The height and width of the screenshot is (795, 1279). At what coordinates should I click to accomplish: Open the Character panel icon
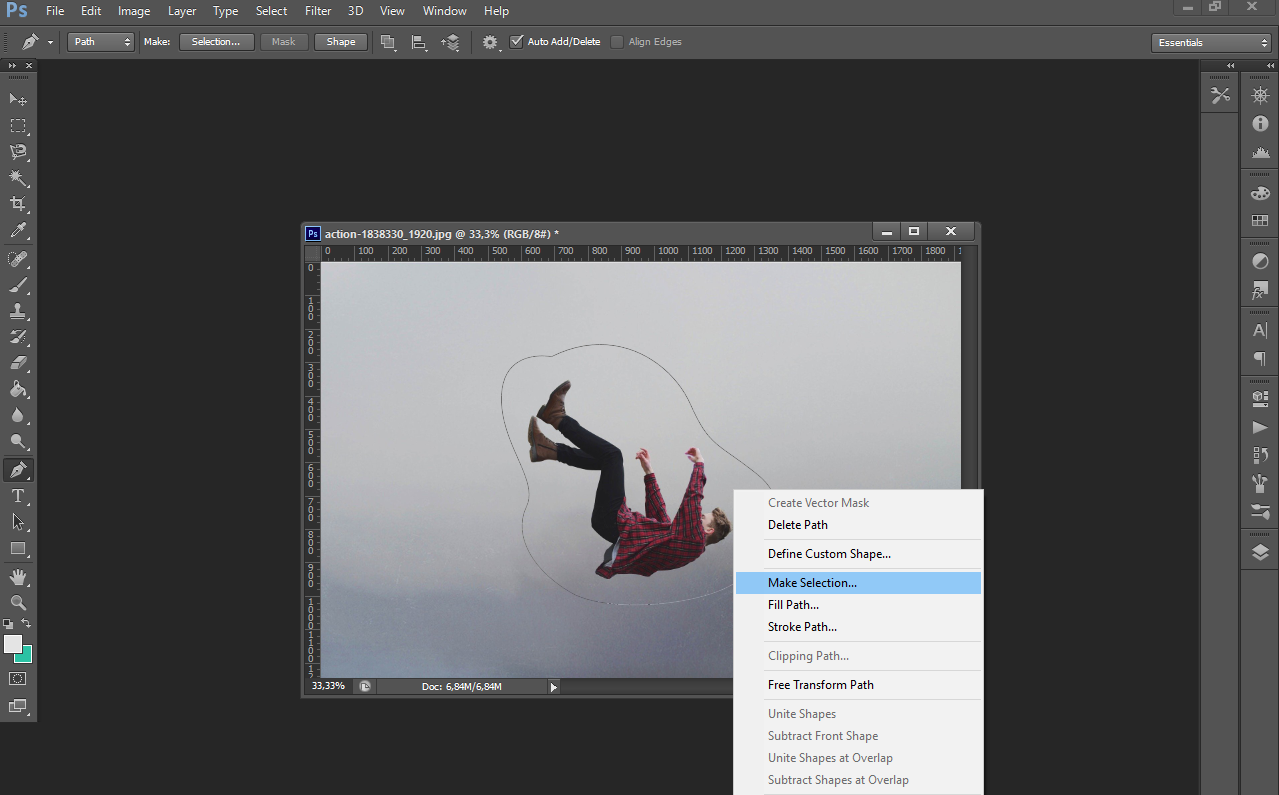(1260, 331)
